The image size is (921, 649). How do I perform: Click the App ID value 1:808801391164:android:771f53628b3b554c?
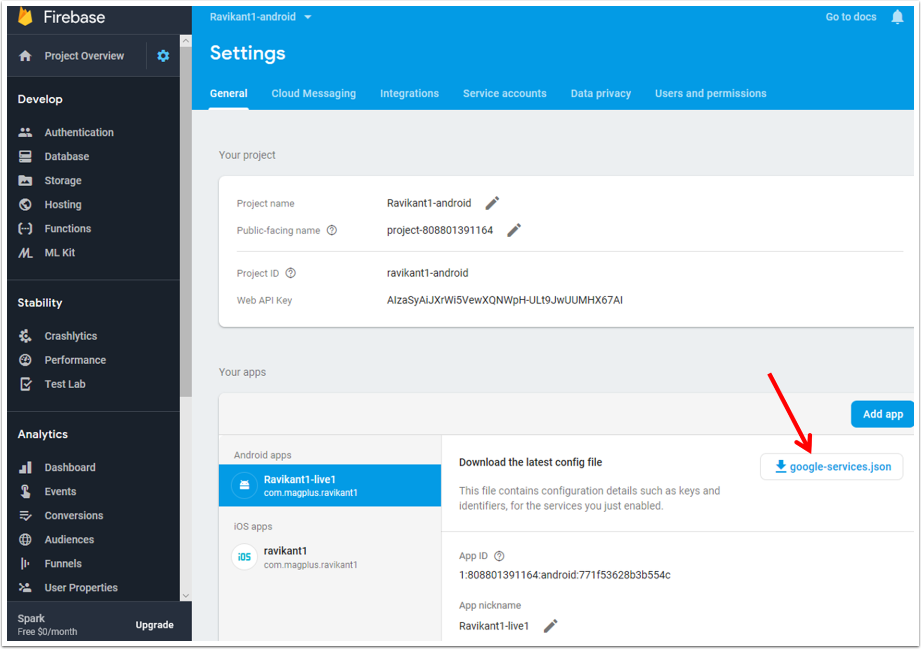pos(564,575)
